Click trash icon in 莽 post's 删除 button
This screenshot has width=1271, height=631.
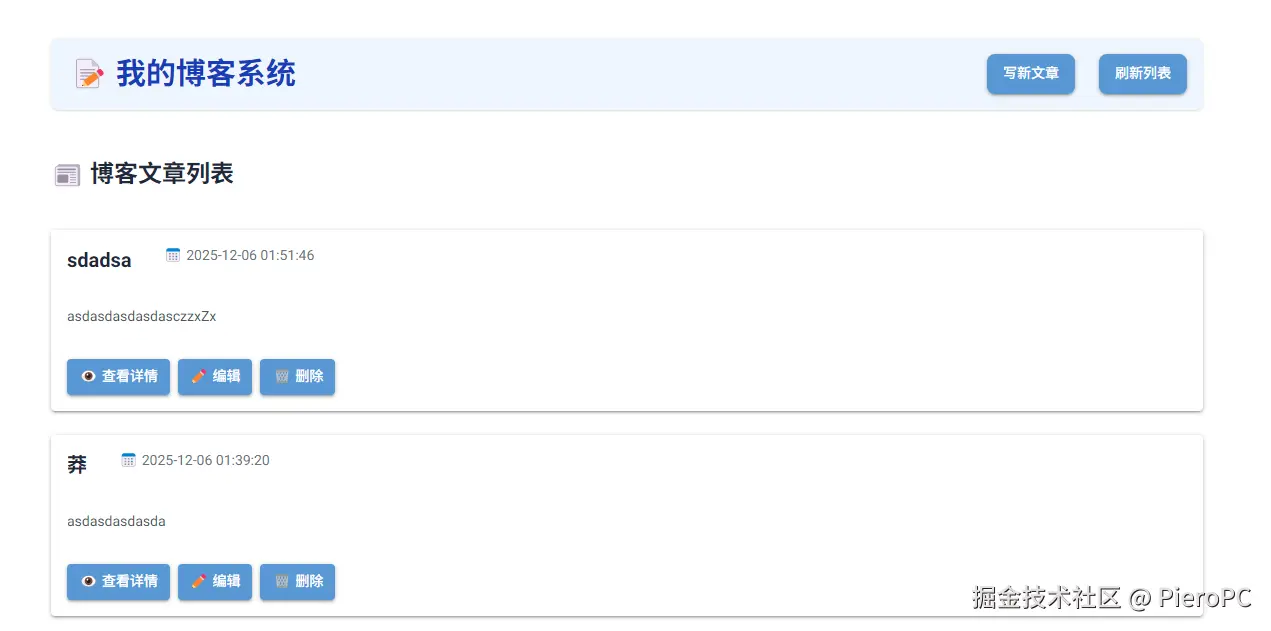pos(282,581)
